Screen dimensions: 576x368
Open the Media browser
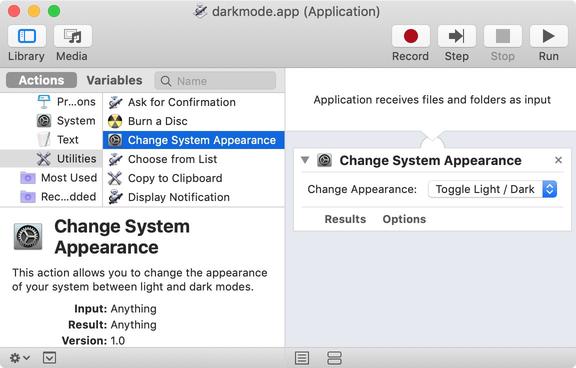tap(73, 36)
